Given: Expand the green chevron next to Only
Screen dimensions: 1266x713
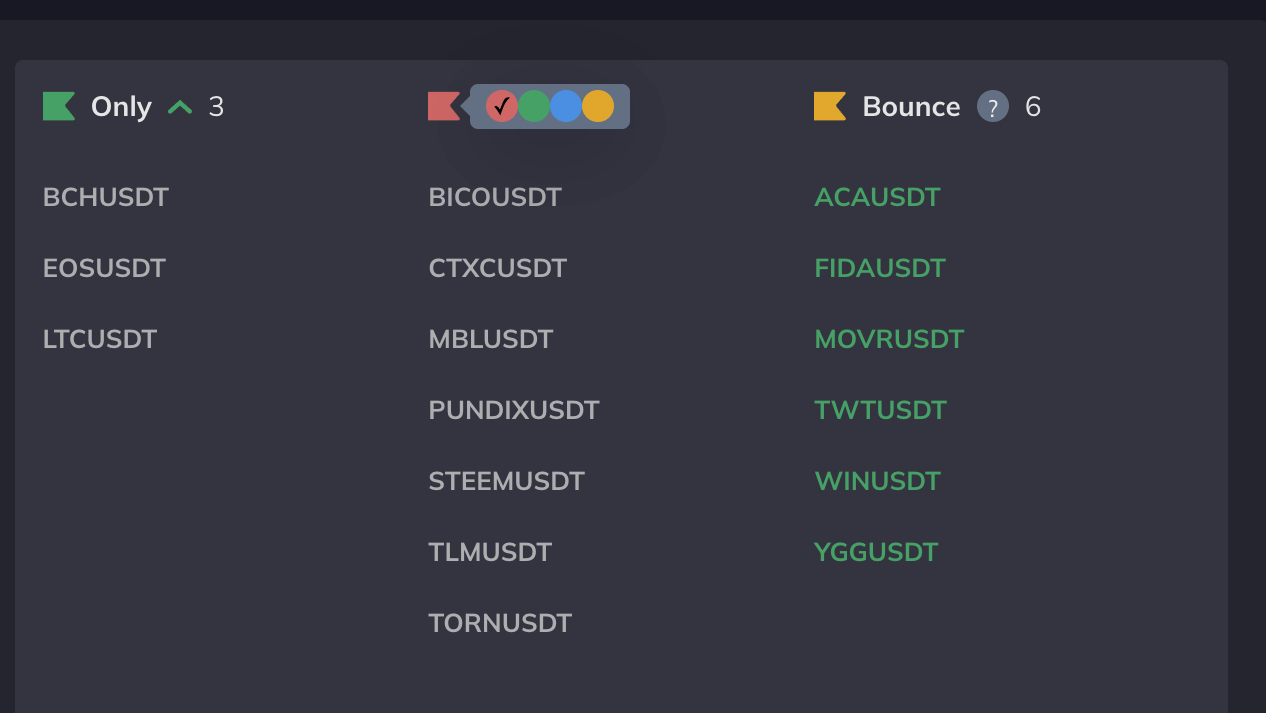Looking at the screenshot, I should tap(180, 107).
